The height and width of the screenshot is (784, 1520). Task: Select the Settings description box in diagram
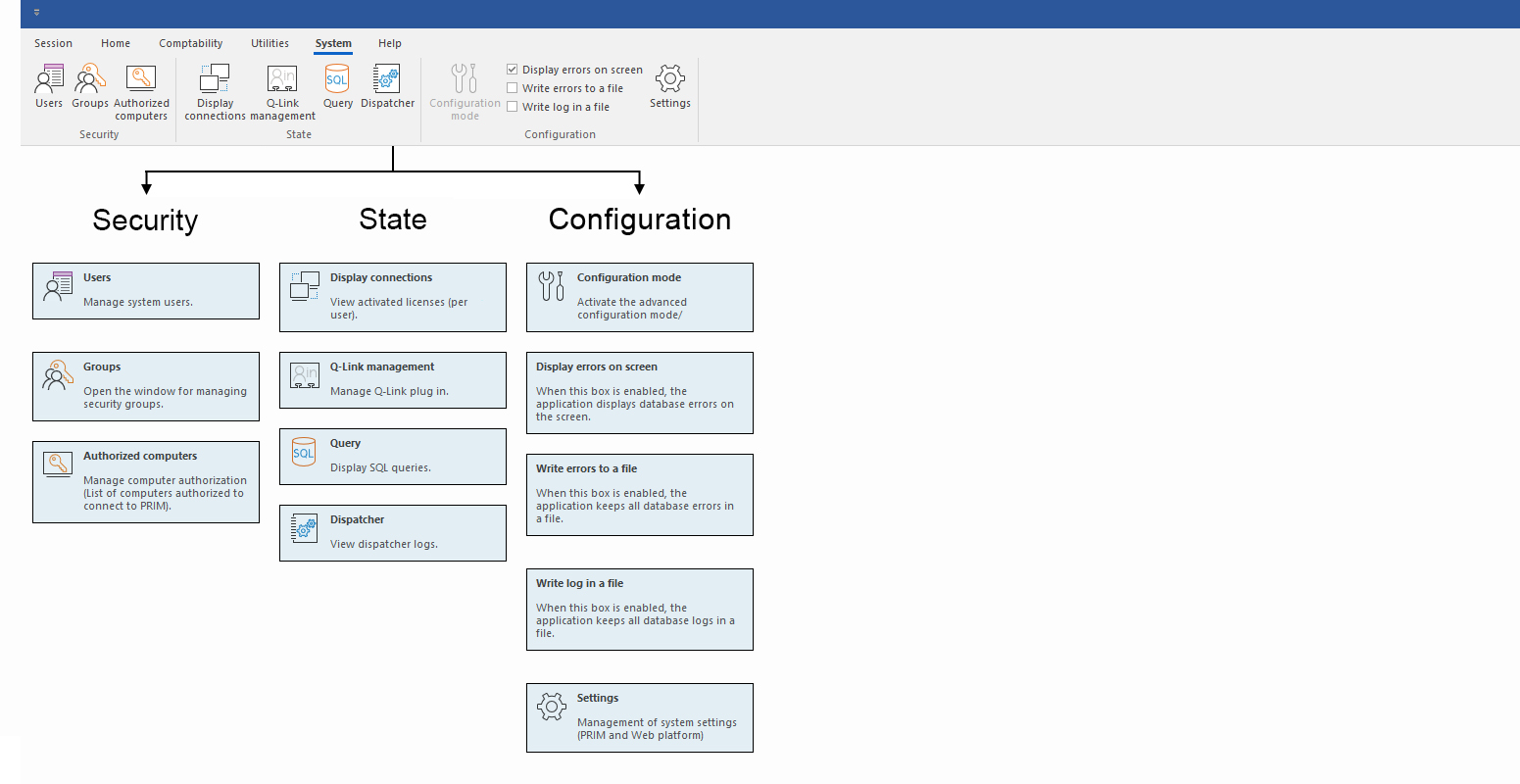point(640,717)
